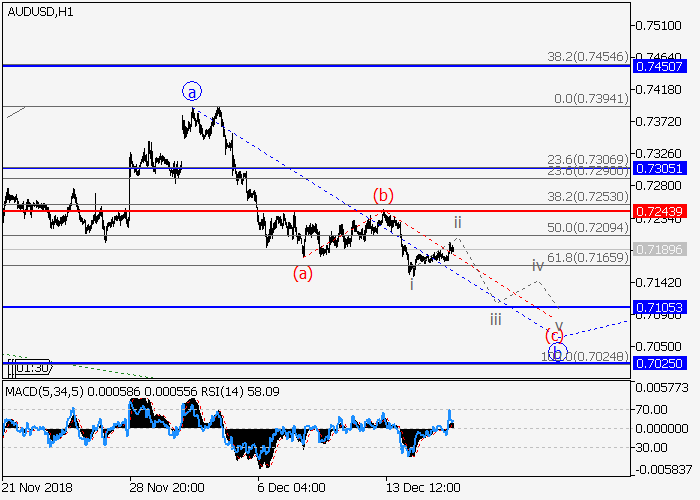Click the red (c) wave label
The height and width of the screenshot is (500, 700).
pos(553,336)
